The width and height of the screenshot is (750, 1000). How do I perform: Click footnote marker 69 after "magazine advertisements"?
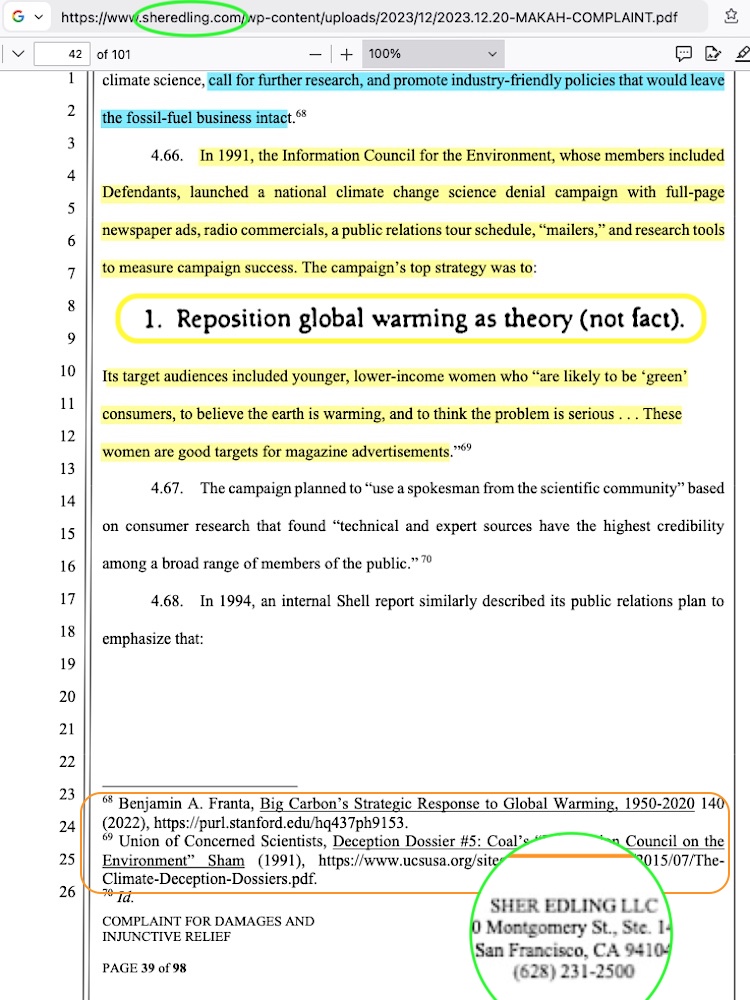click(x=465, y=447)
